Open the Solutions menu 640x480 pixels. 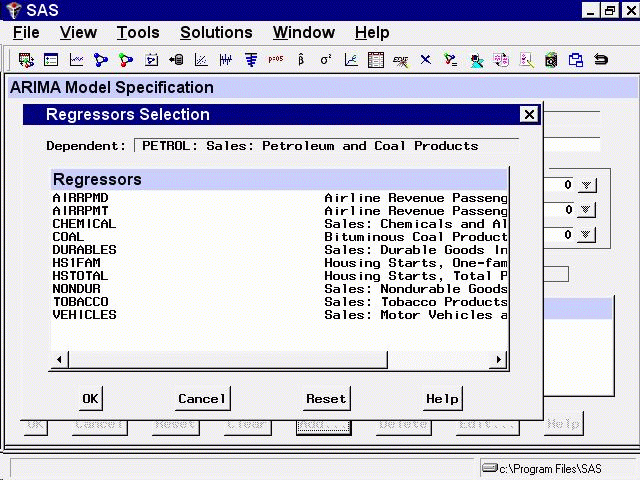216,33
